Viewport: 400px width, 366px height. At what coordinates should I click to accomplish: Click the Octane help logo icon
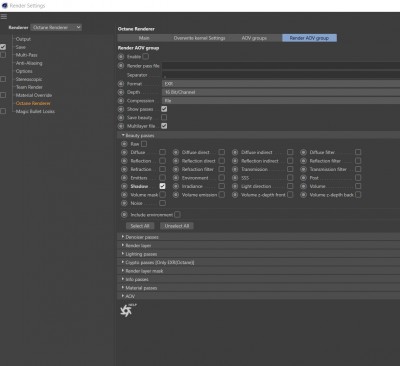click(127, 310)
